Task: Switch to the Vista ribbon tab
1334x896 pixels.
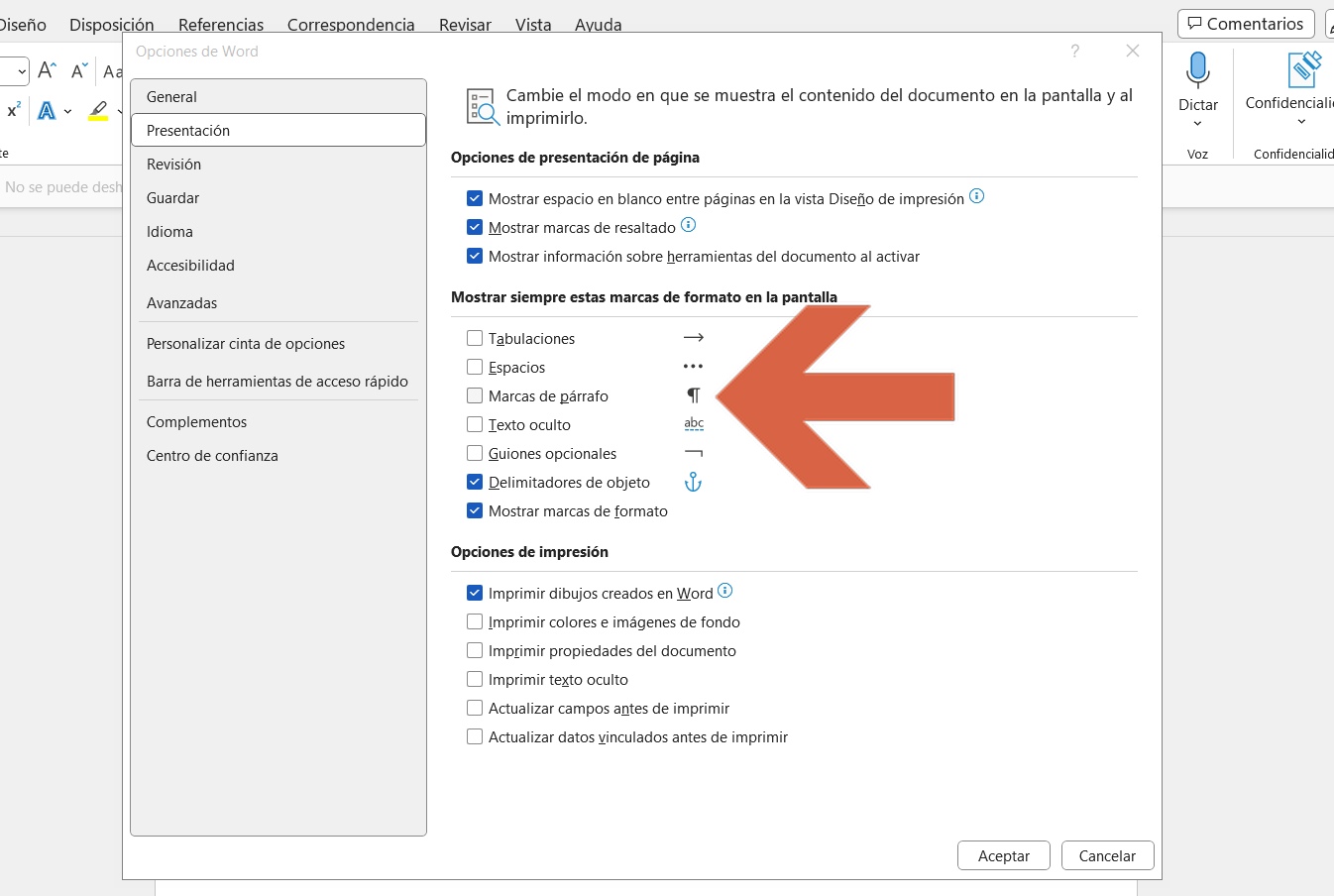Action: click(x=533, y=24)
